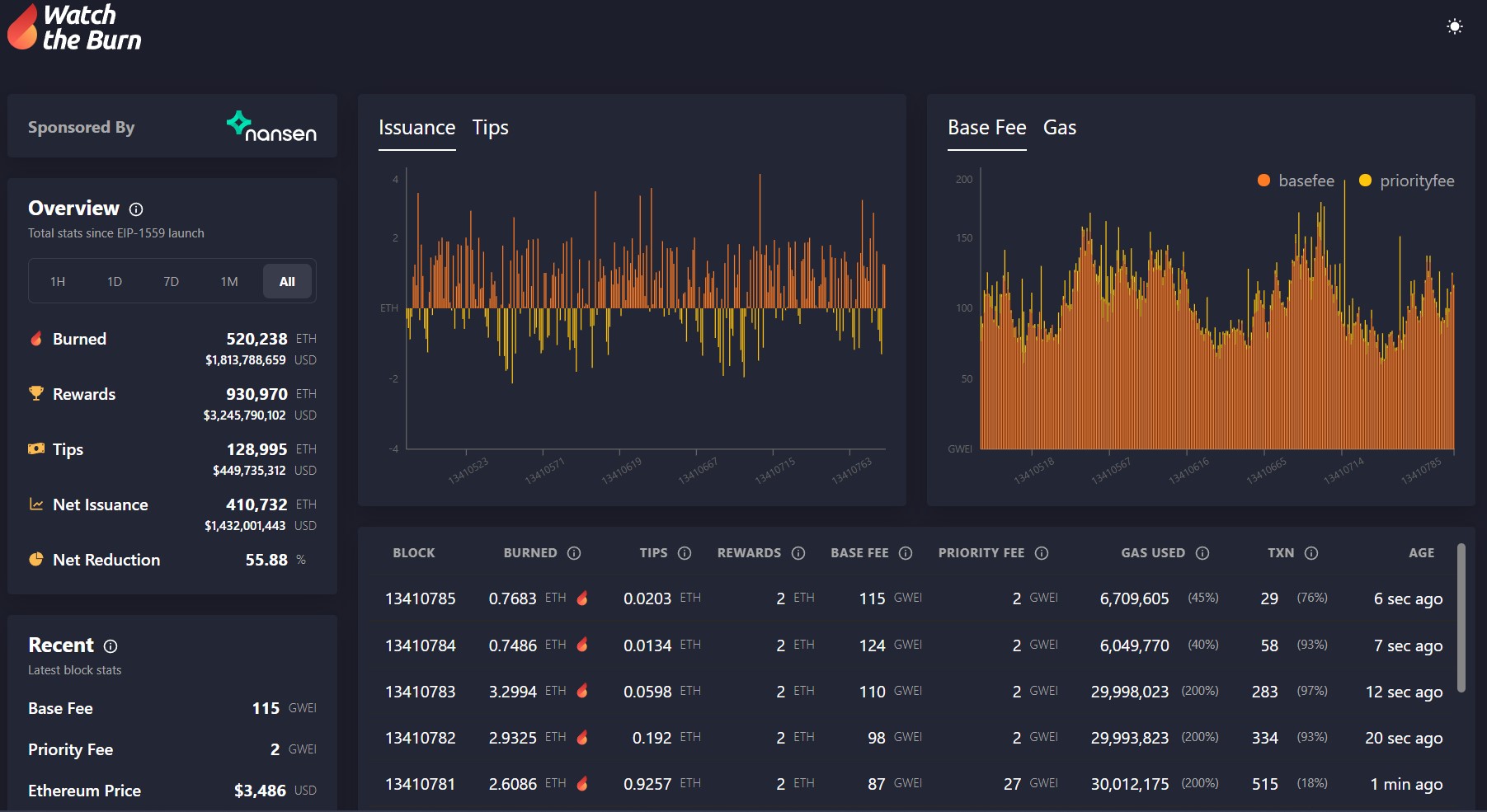
Task: Click the Recent Base Fee 115 value
Action: pos(266,708)
